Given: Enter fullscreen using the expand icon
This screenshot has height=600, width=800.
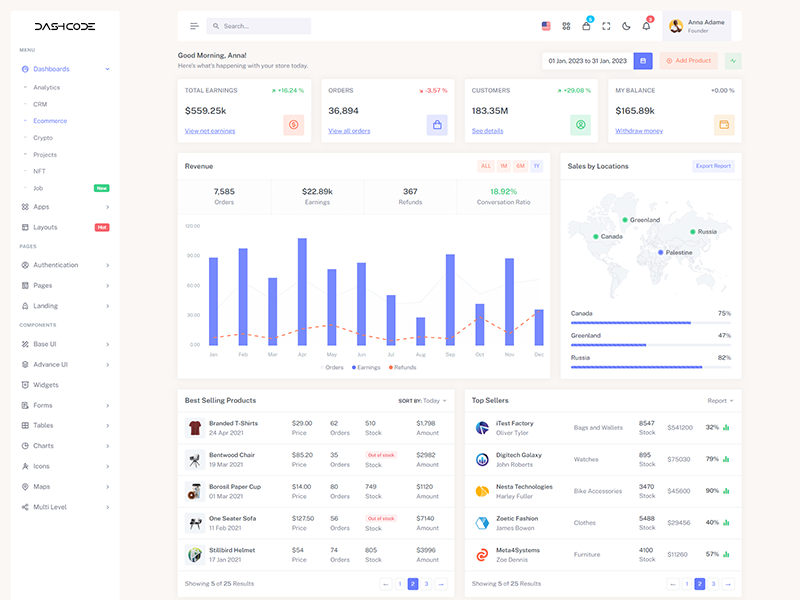Looking at the screenshot, I should click(607, 26).
